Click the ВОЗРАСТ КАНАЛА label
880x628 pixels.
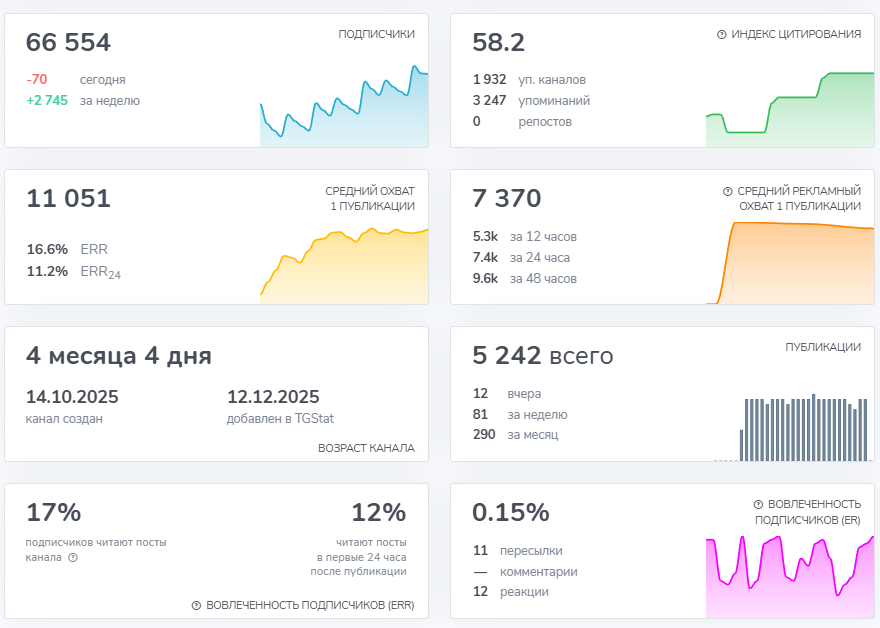366,448
